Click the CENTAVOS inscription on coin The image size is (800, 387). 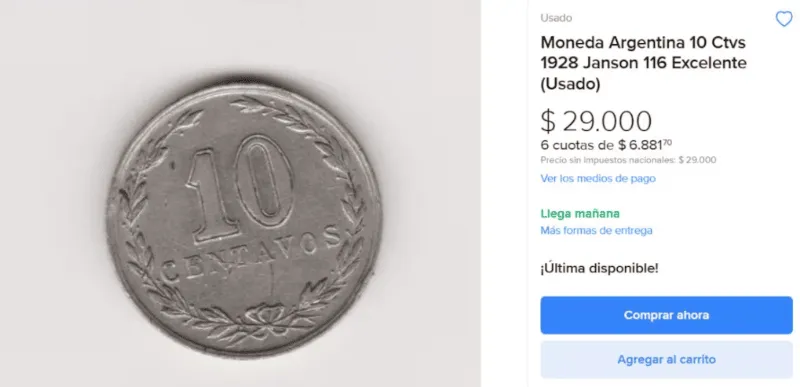[x=252, y=254]
